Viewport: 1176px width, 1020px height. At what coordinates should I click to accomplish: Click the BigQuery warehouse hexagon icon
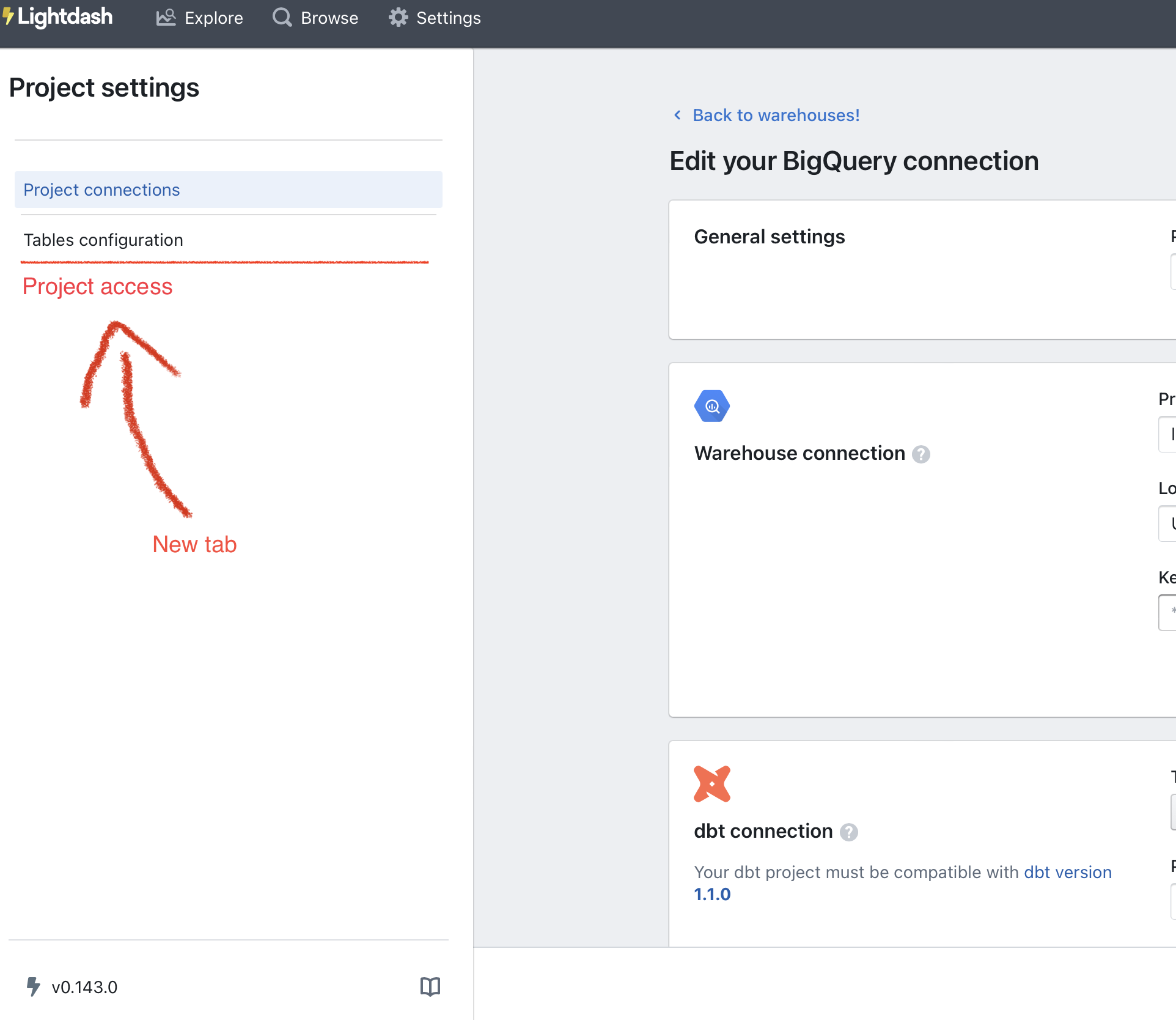pyautogui.click(x=711, y=405)
